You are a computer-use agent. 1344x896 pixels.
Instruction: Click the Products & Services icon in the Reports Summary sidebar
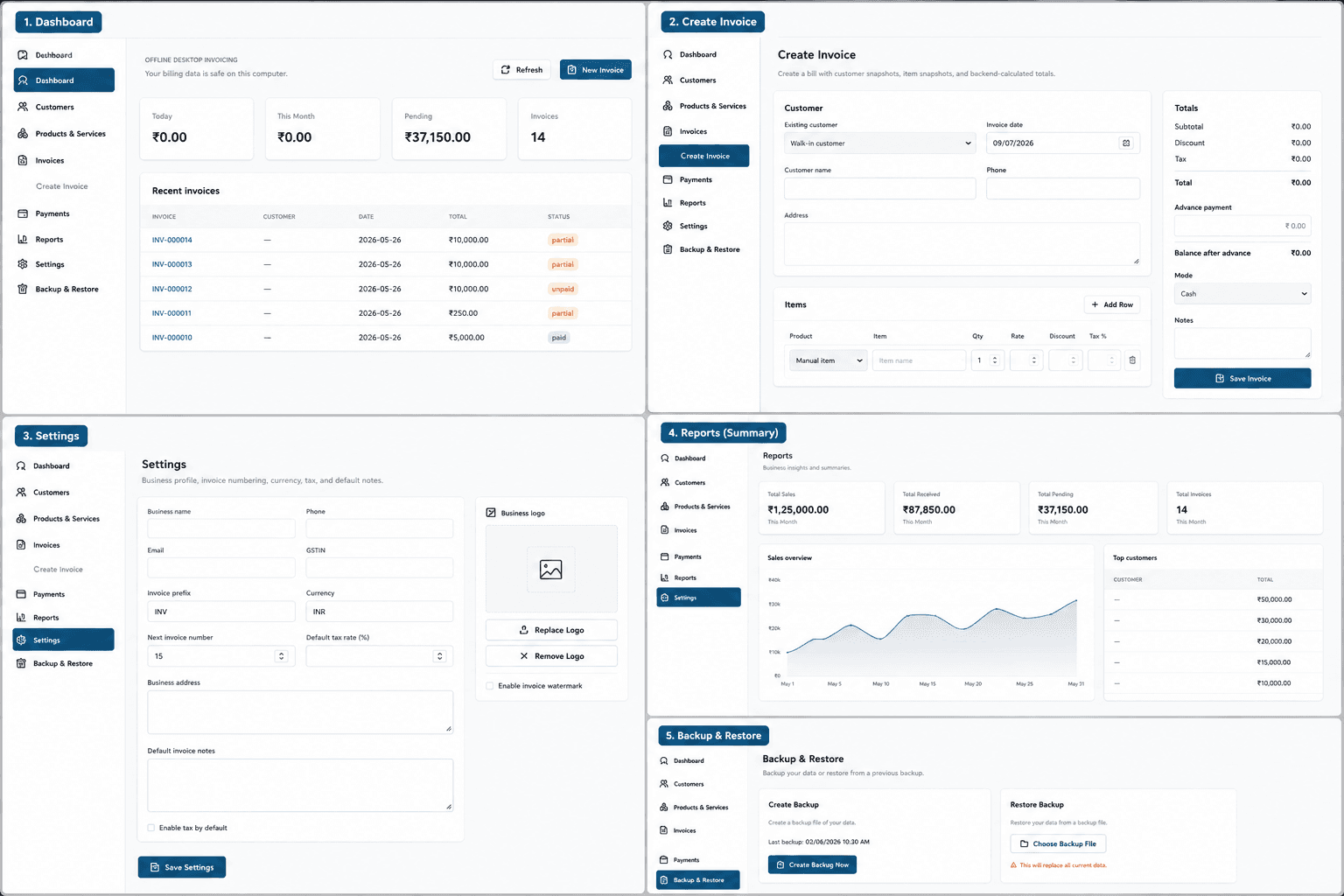tap(664, 507)
